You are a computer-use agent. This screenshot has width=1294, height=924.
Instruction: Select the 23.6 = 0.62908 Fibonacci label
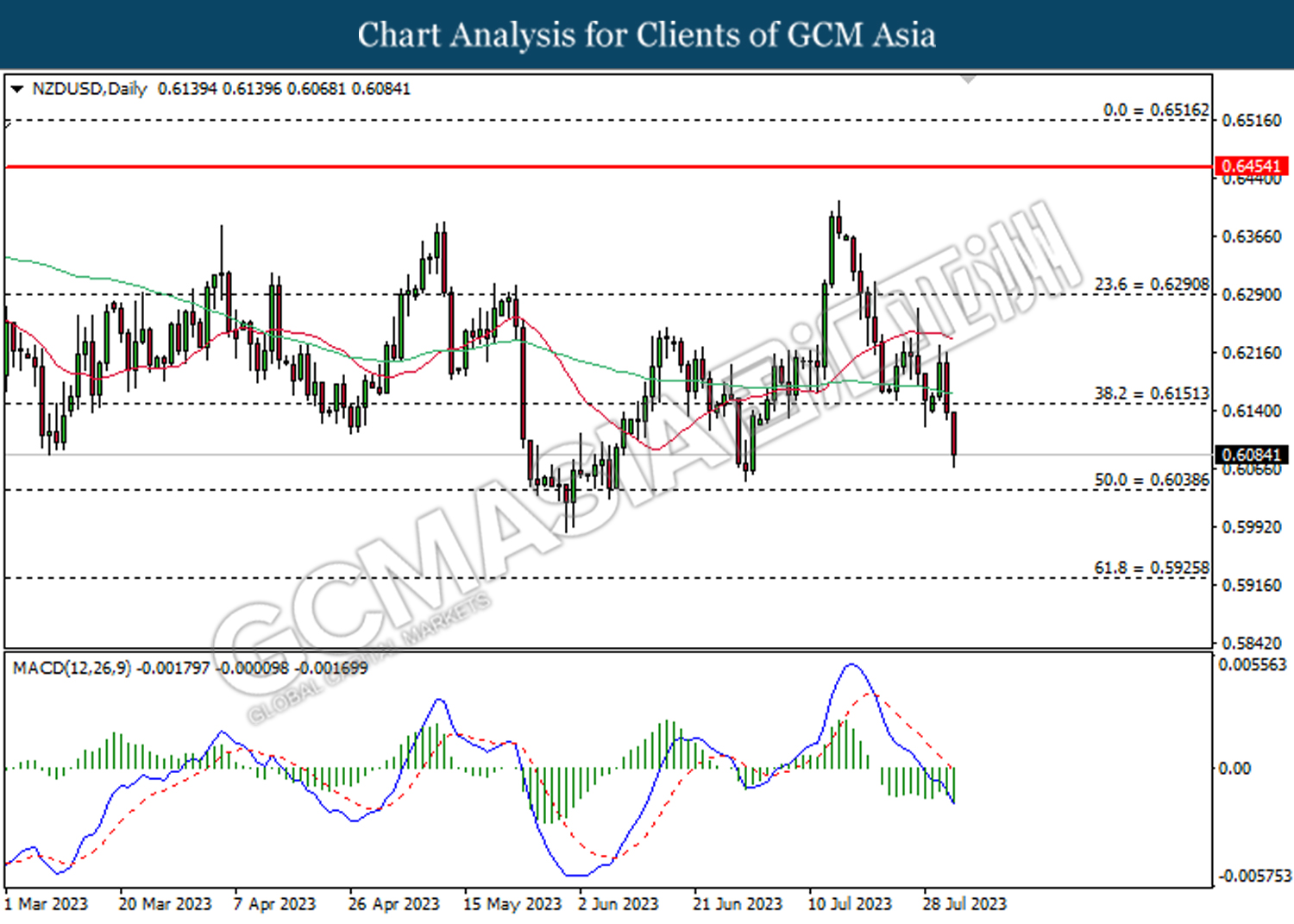[1152, 285]
